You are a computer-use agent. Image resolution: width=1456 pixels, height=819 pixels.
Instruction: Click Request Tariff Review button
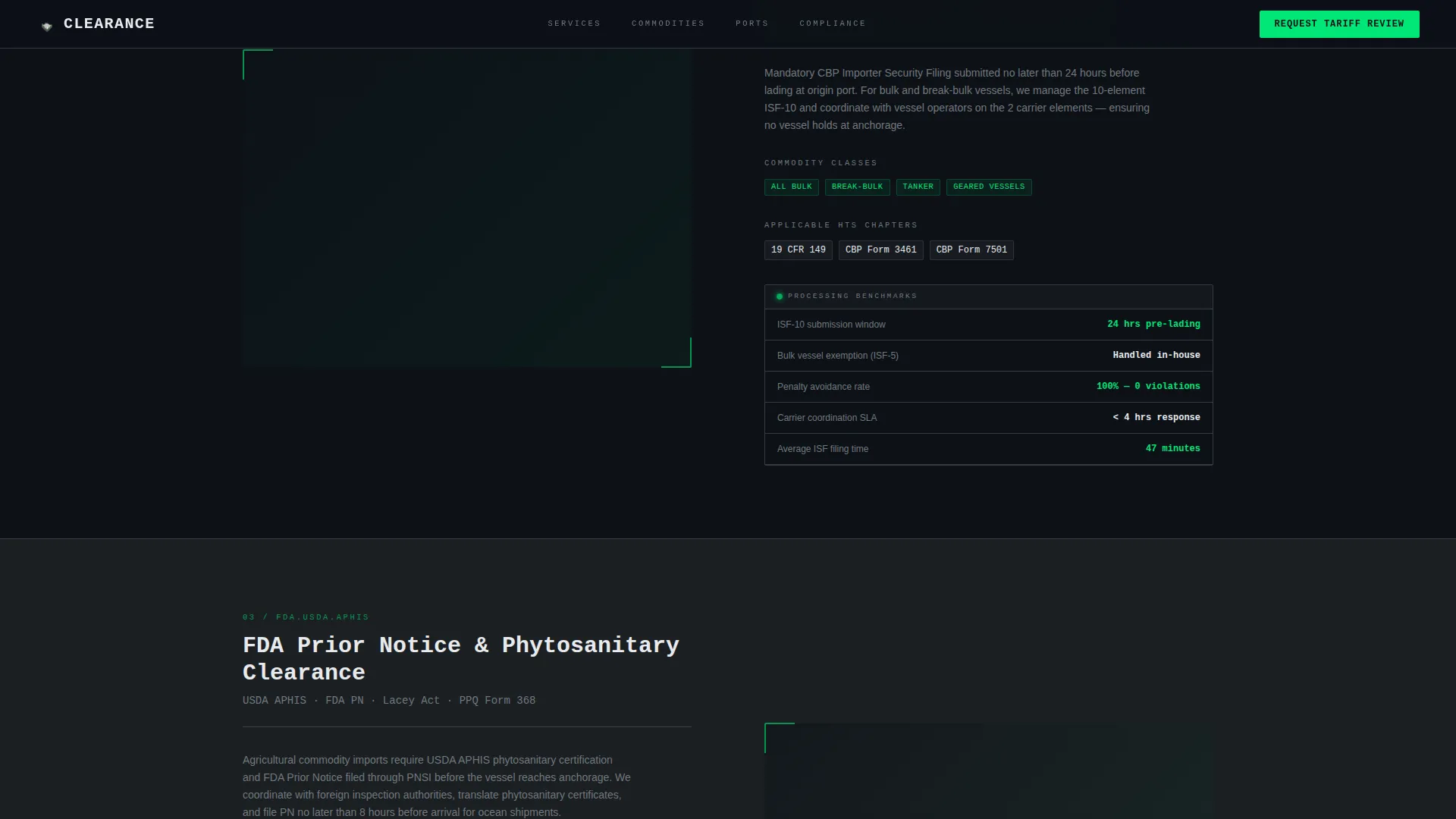[x=1339, y=24]
